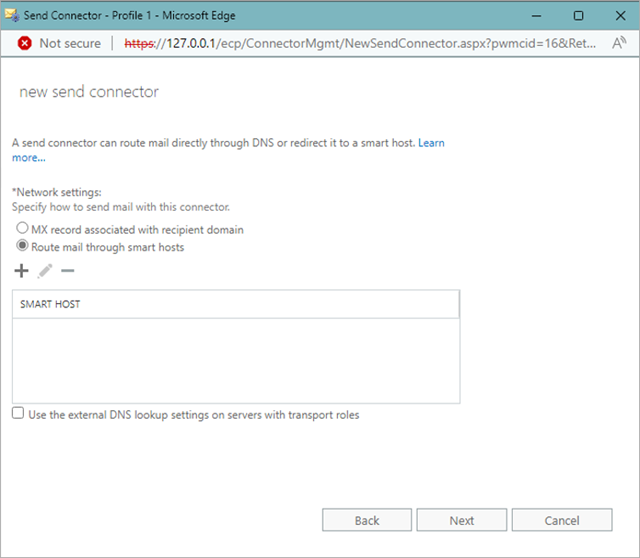Click the red Not secure warning icon
640x558 pixels.
pos(24,43)
